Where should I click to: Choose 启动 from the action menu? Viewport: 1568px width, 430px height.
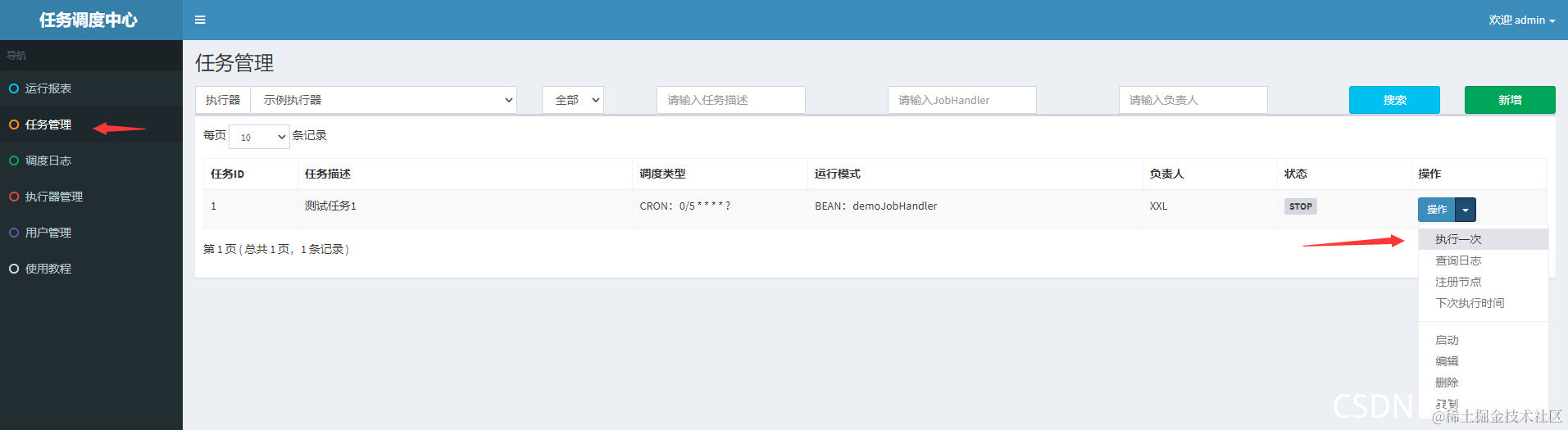click(x=1484, y=340)
